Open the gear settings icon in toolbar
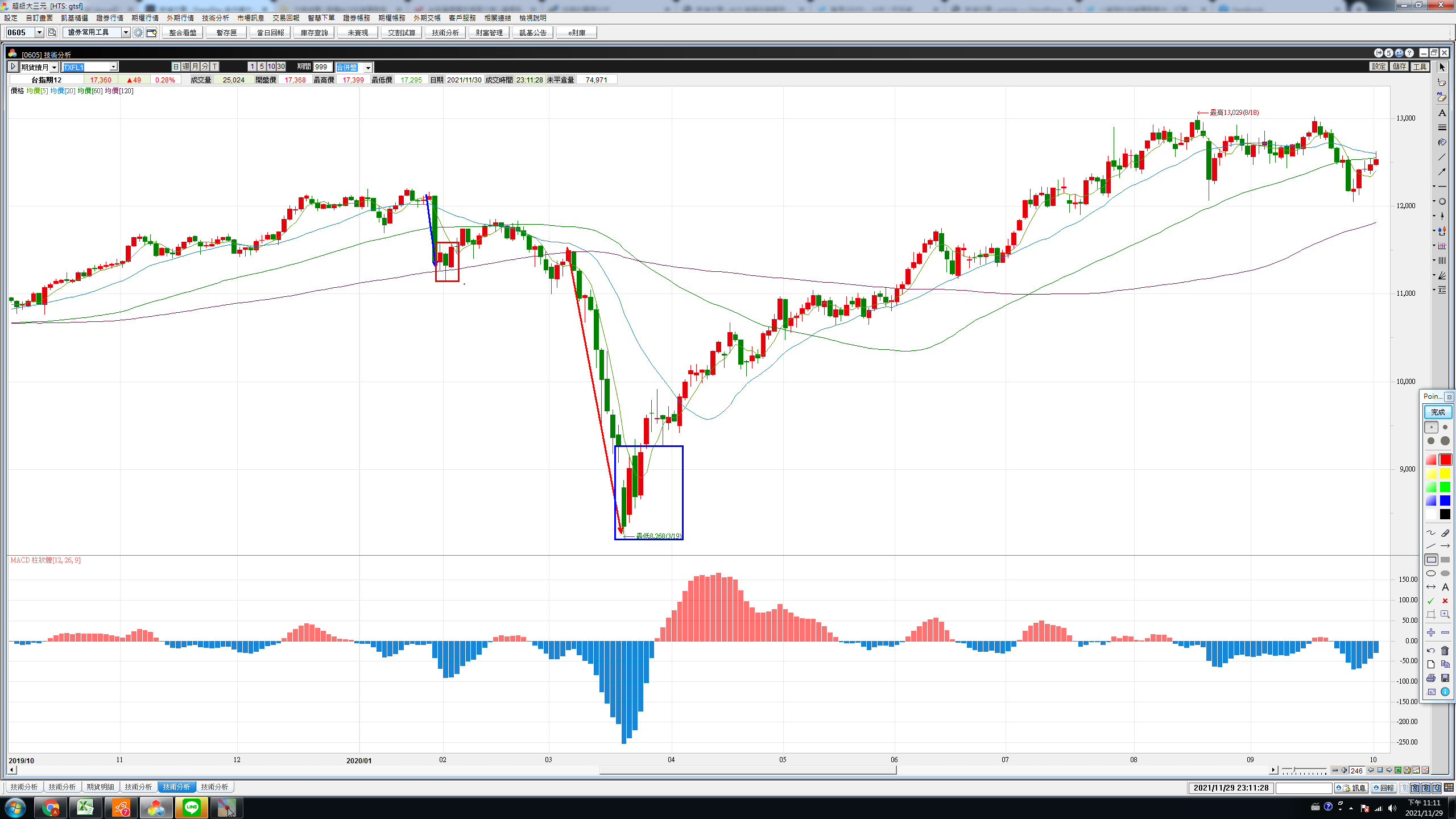The height and width of the screenshot is (819, 1456). pos(138,33)
